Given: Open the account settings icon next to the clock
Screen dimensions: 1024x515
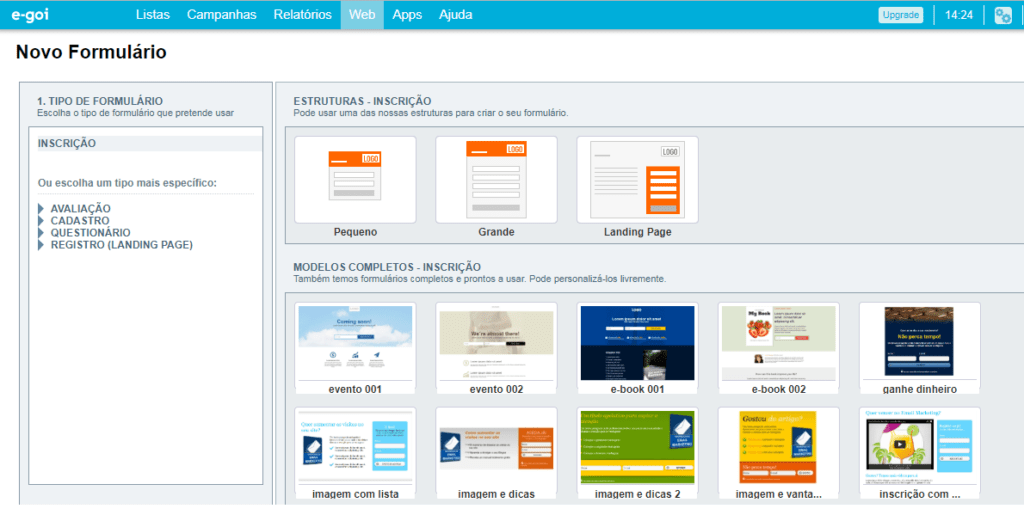Looking at the screenshot, I should pyautogui.click(x=1002, y=15).
